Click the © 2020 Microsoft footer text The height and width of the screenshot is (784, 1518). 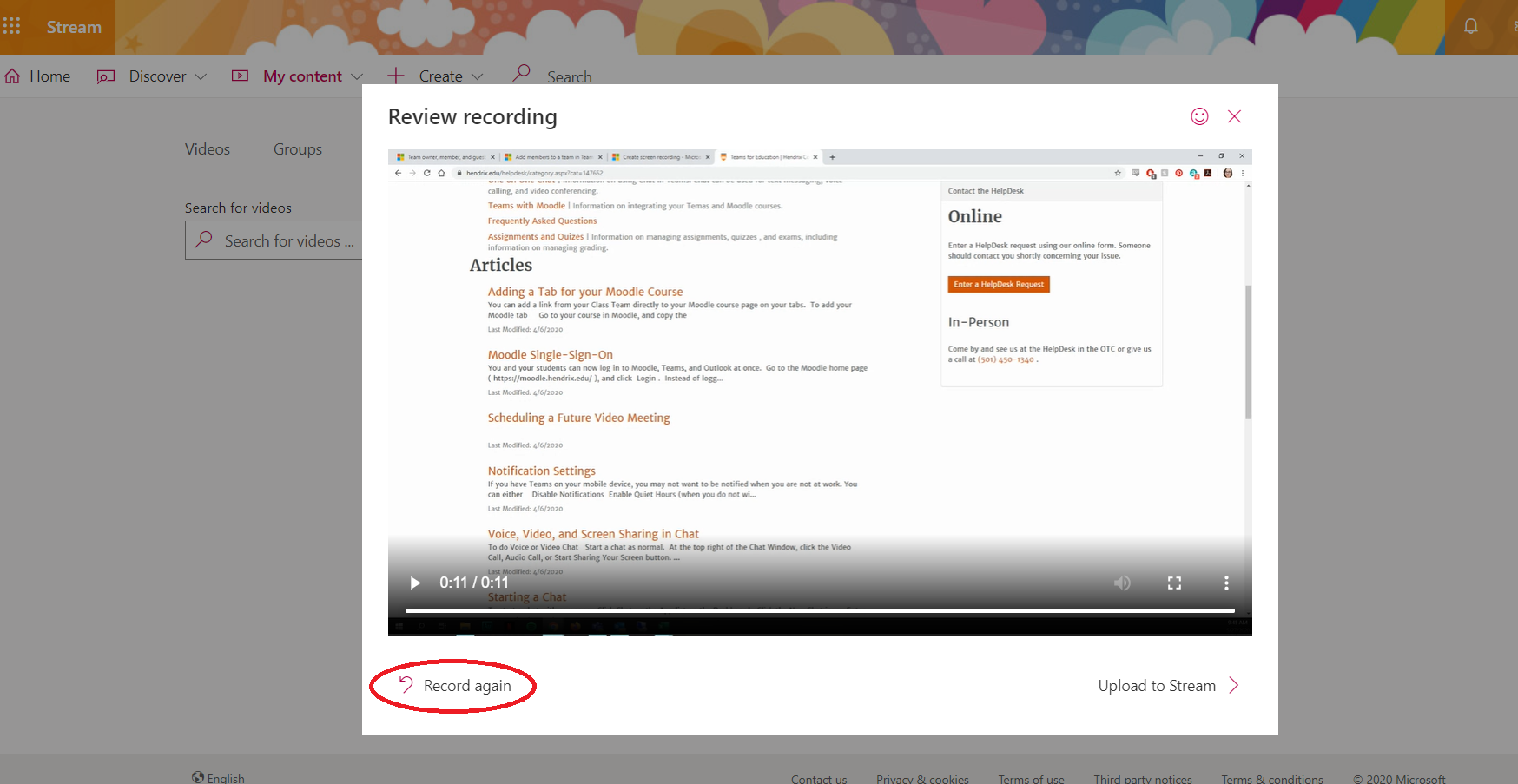(1399, 779)
